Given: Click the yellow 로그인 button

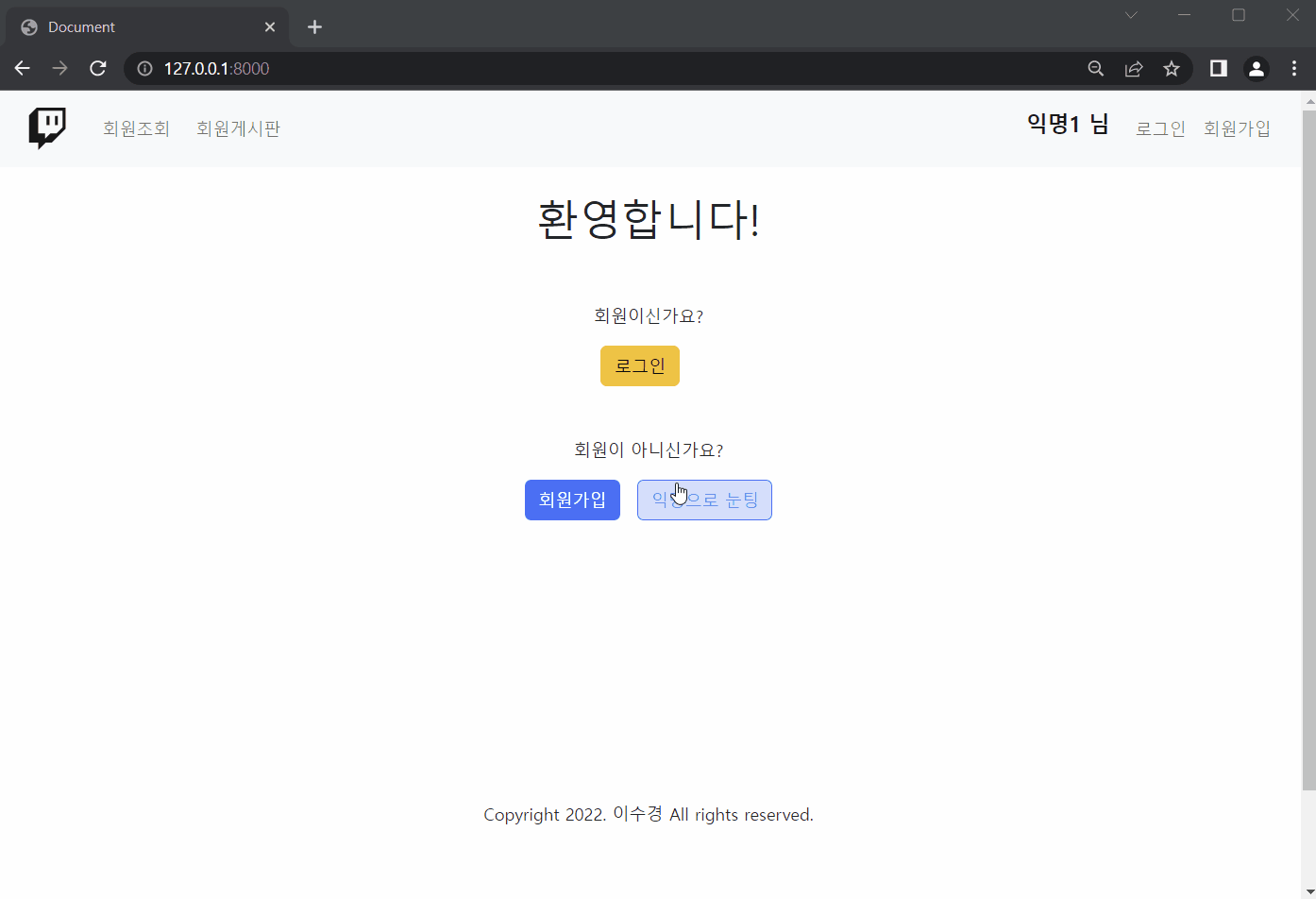Looking at the screenshot, I should [x=639, y=365].
